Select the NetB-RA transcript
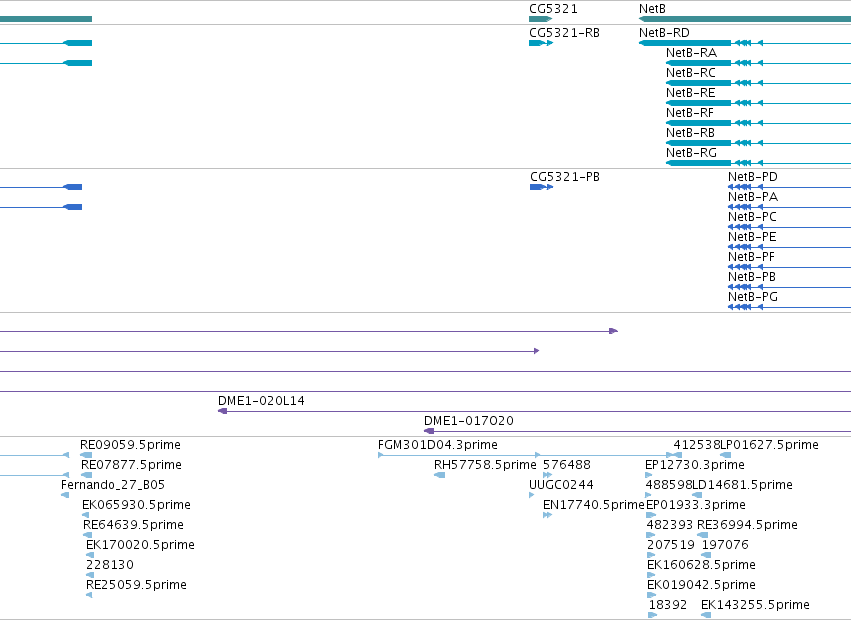The width and height of the screenshot is (851, 620). pos(691,53)
